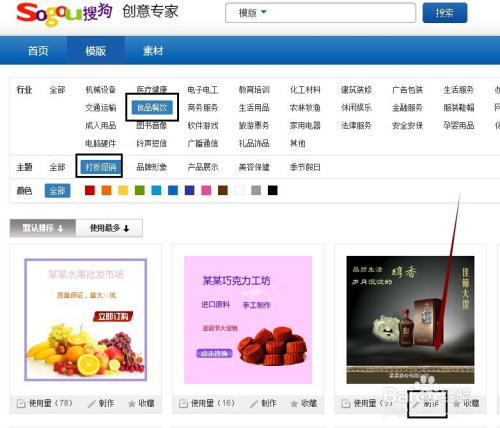Choose the 商务服务 industry
This screenshot has width=500, height=428.
point(203,108)
